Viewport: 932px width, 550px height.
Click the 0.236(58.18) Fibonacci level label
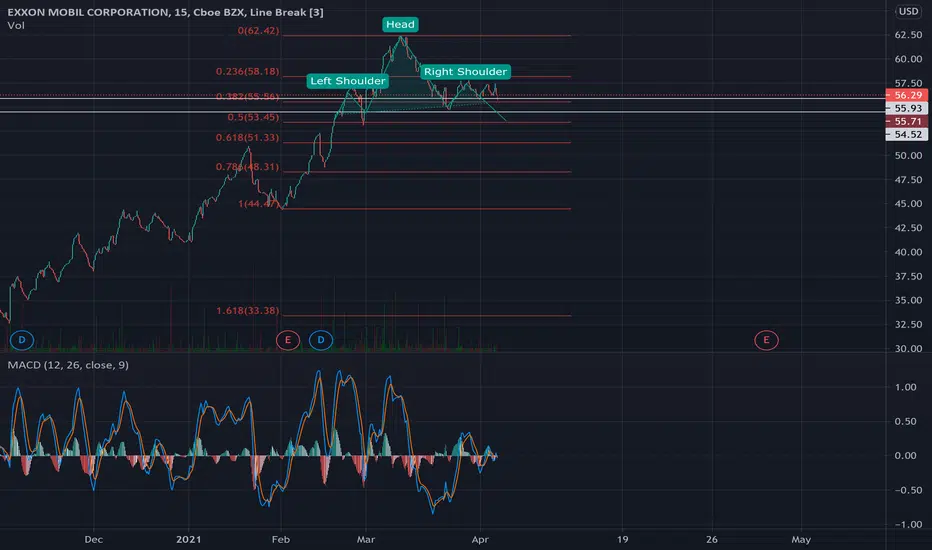pos(247,71)
